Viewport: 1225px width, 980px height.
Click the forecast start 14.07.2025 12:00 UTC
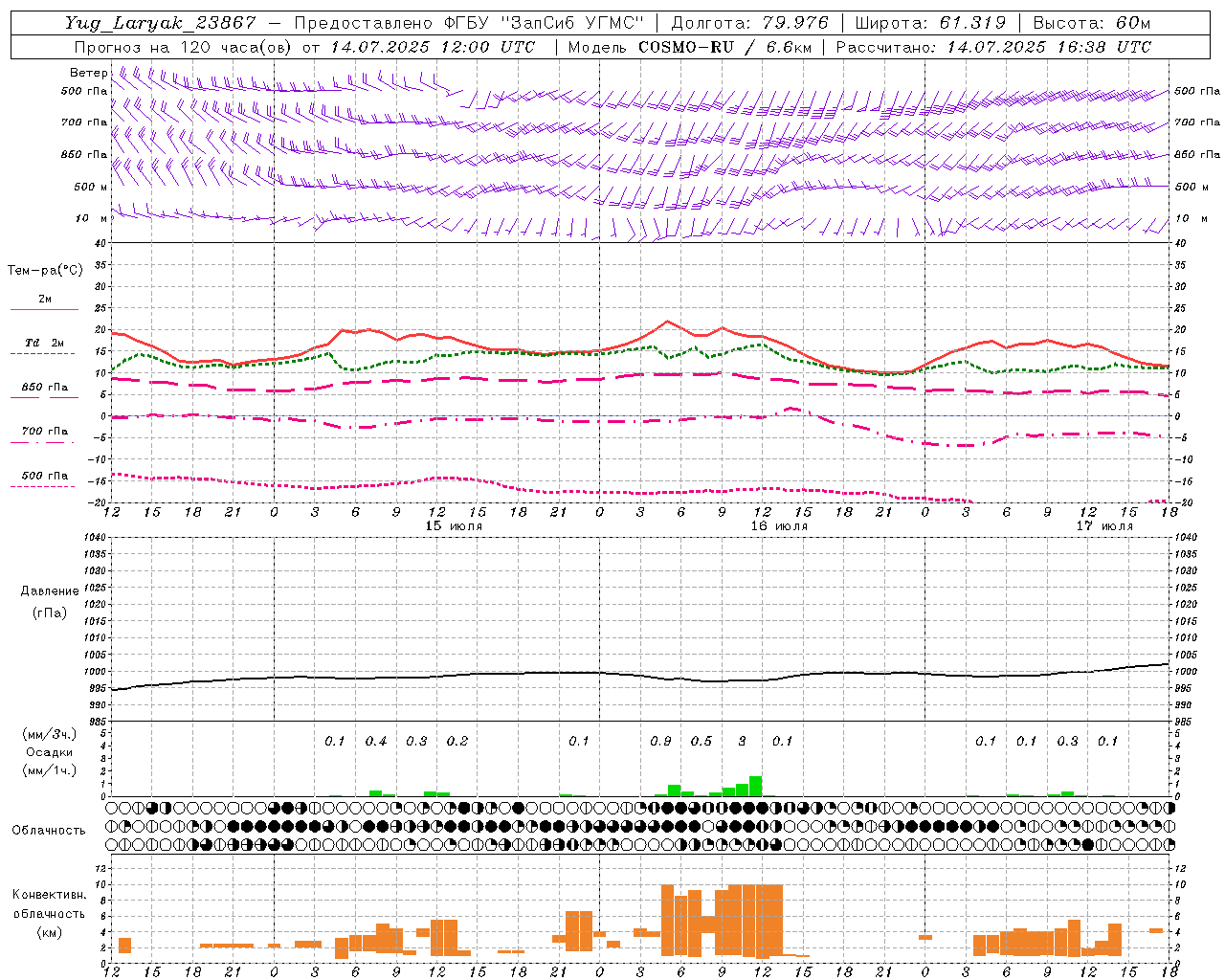tap(433, 47)
